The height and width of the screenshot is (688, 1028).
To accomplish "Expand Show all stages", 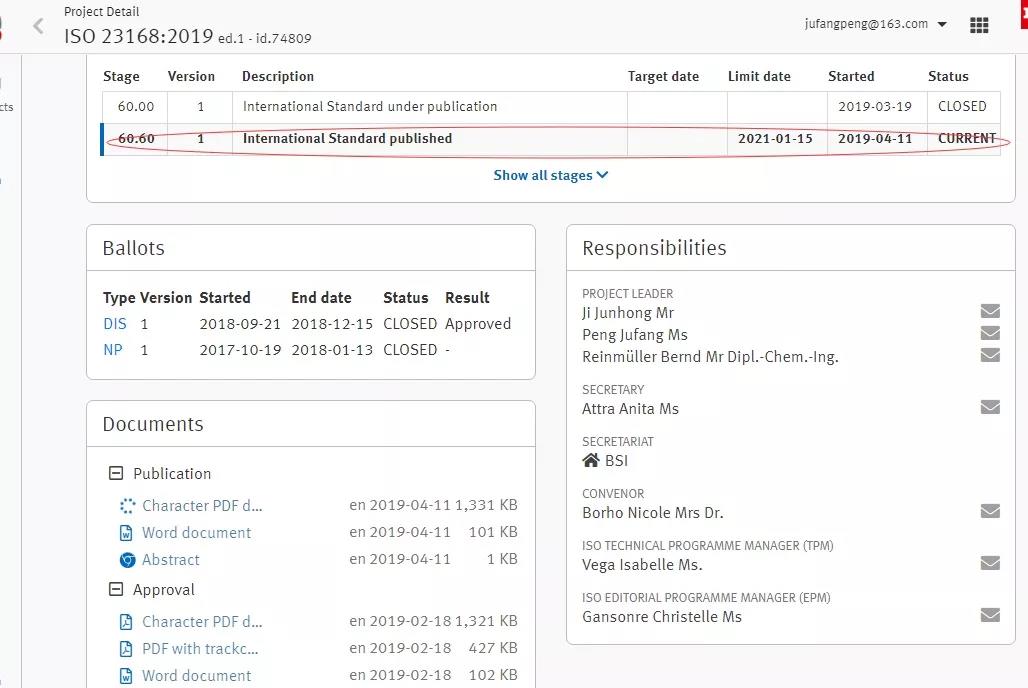I will 550,175.
